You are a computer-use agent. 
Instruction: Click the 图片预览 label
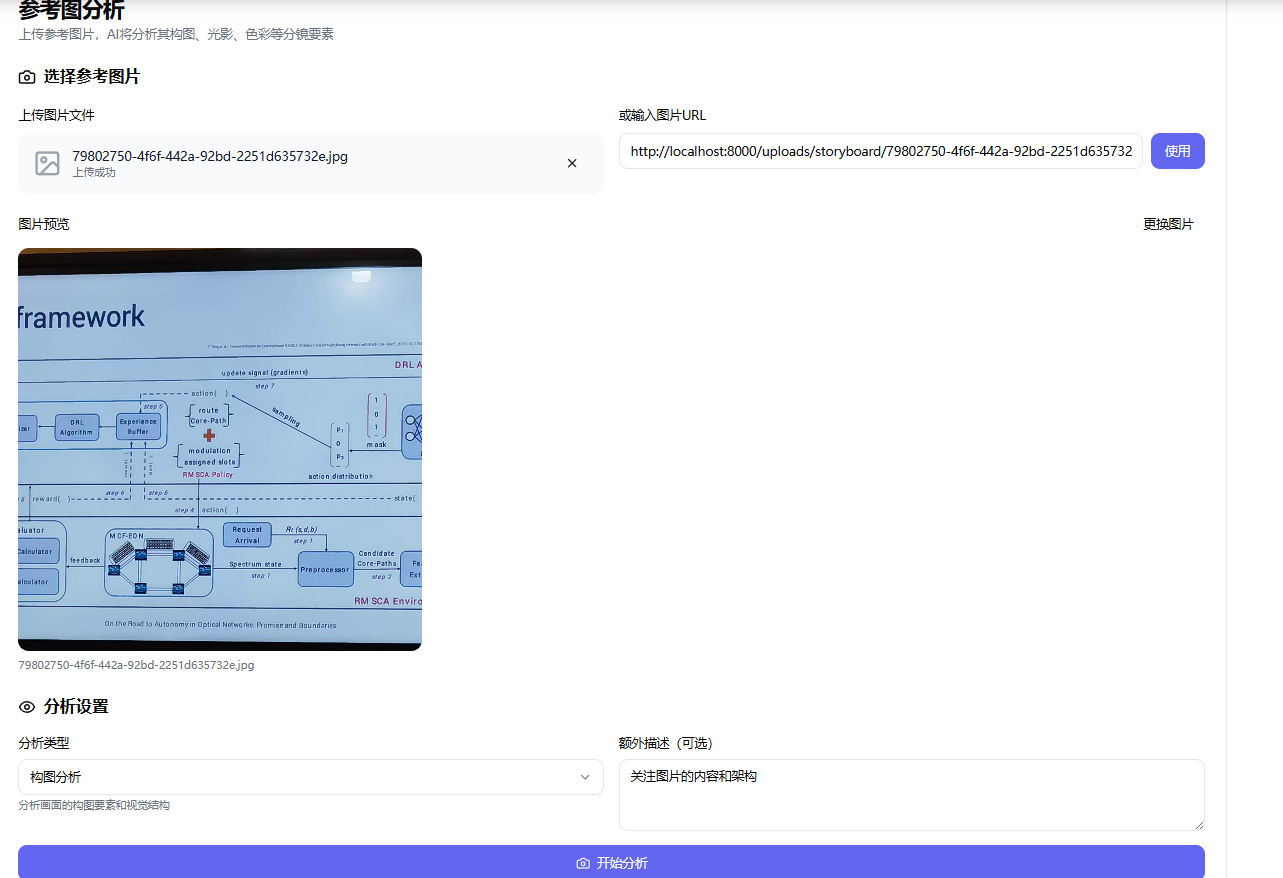[44, 224]
